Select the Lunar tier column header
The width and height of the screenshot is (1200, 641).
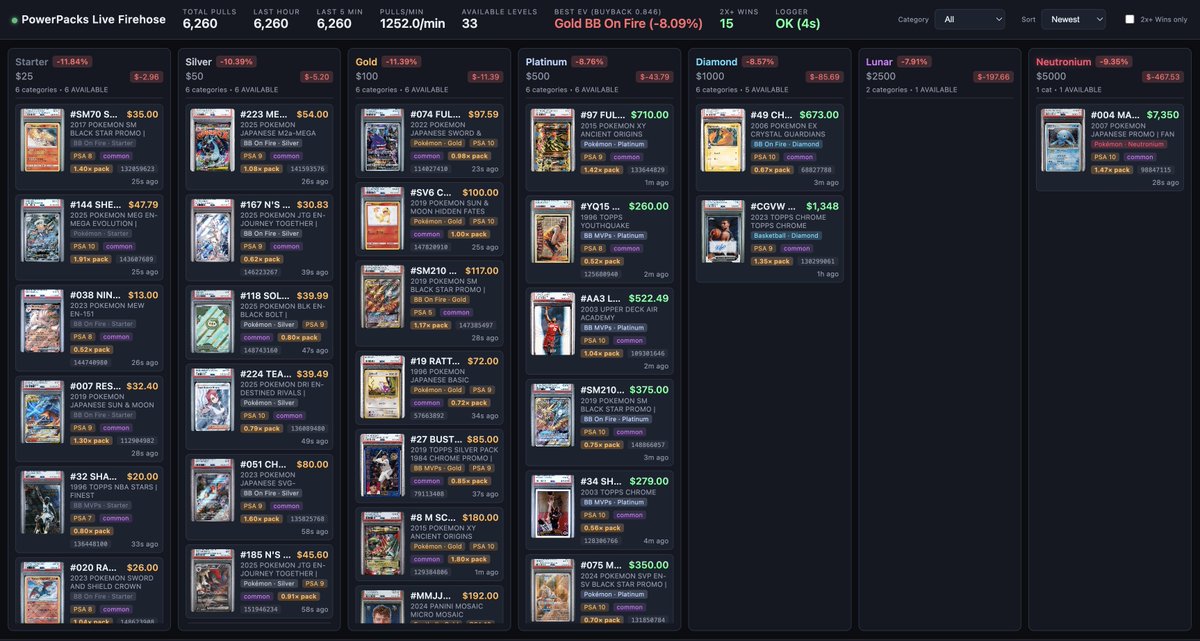[x=880, y=62]
